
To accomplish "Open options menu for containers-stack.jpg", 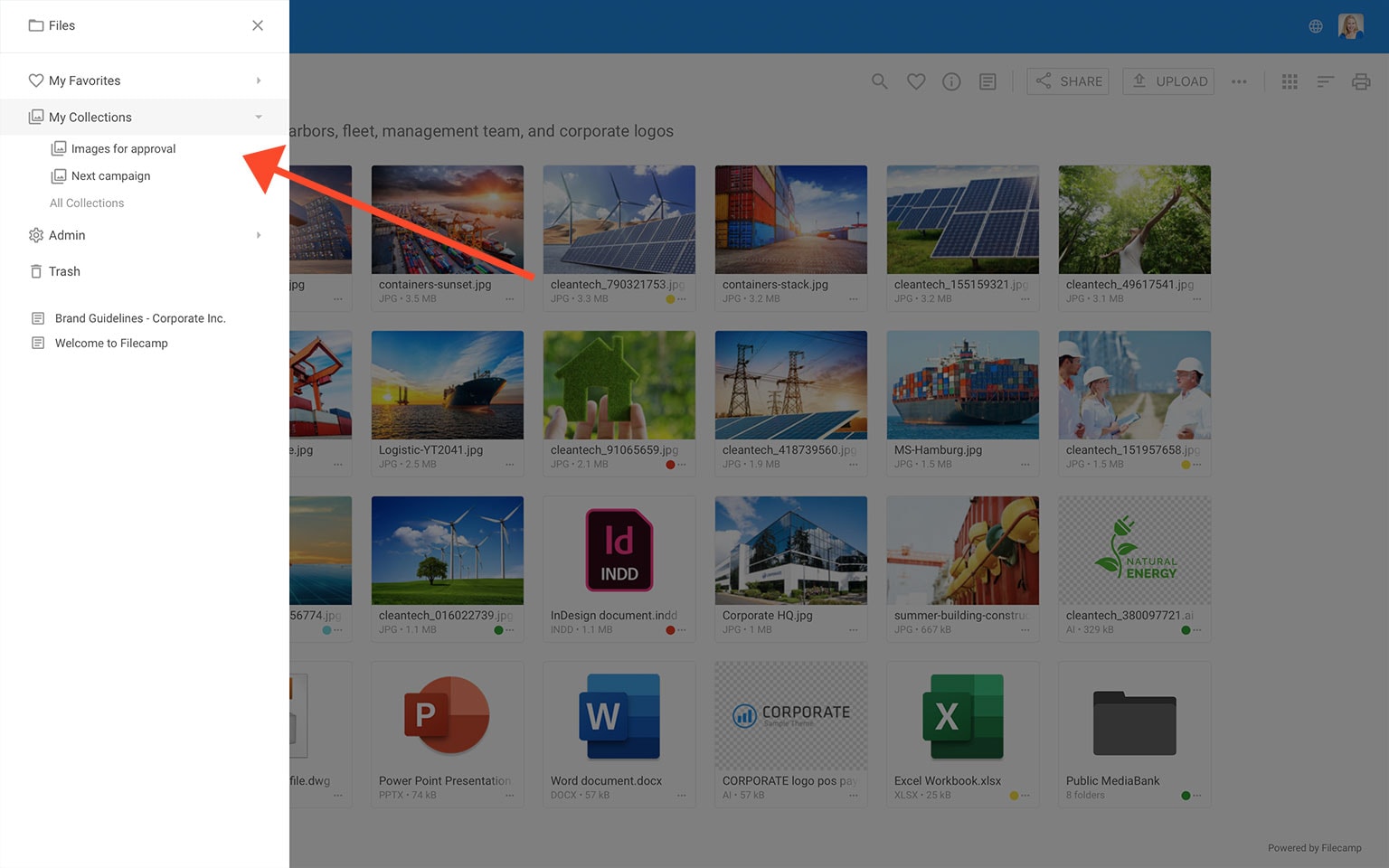I will [x=854, y=299].
